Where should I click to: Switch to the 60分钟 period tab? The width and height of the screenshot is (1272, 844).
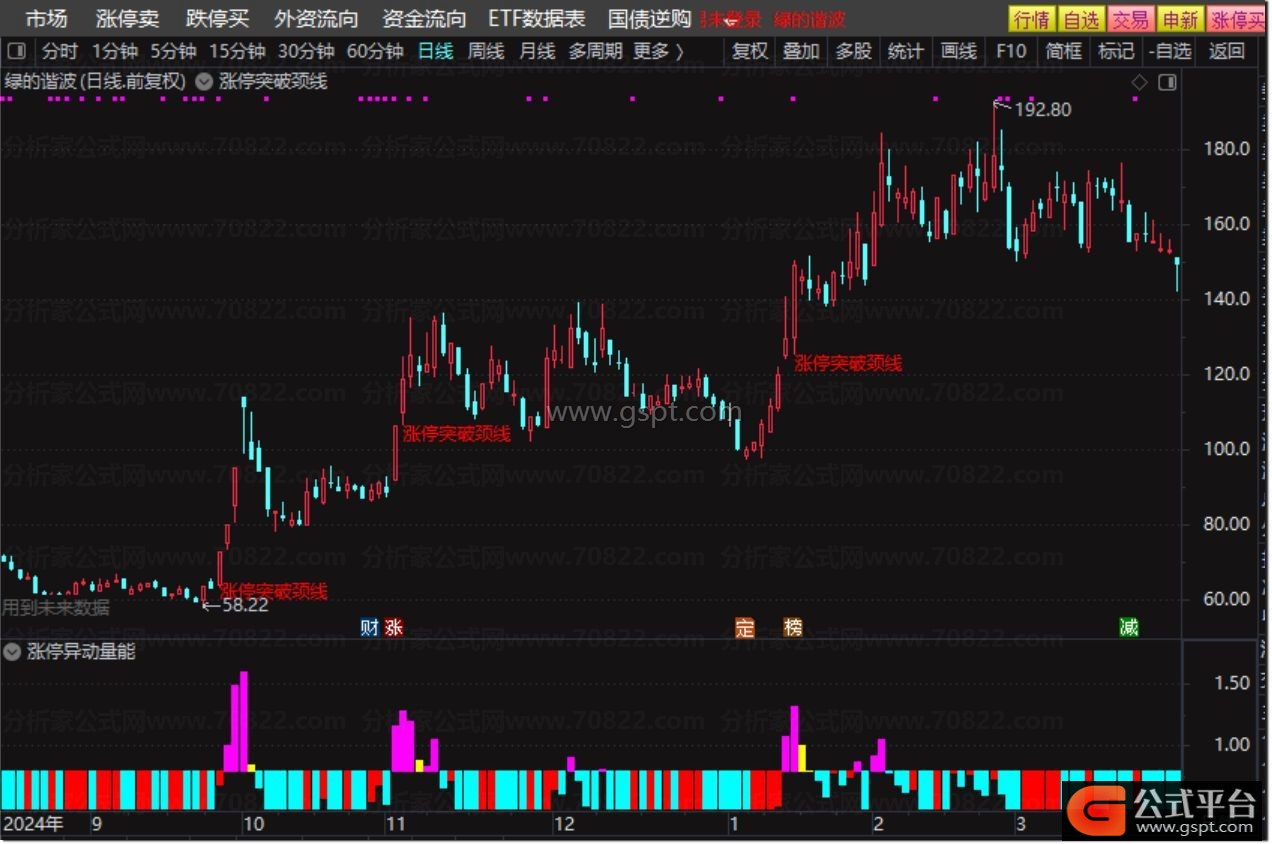pos(375,51)
